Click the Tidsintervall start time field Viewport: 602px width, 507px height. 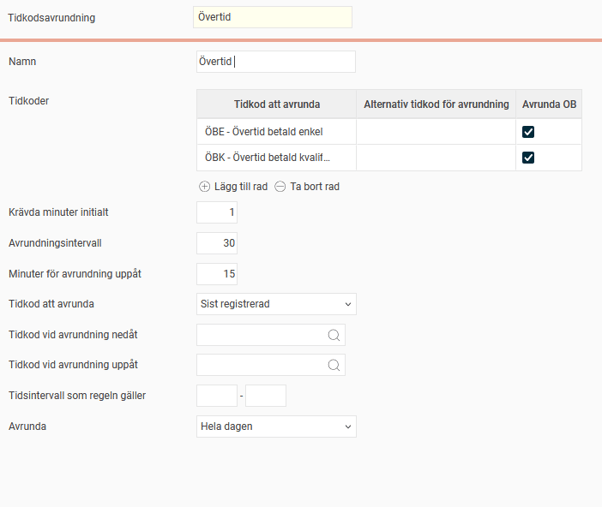[217, 396]
